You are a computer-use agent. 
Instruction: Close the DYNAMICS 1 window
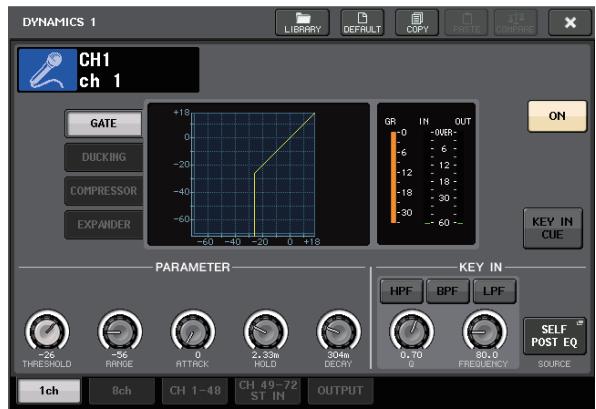[570, 23]
